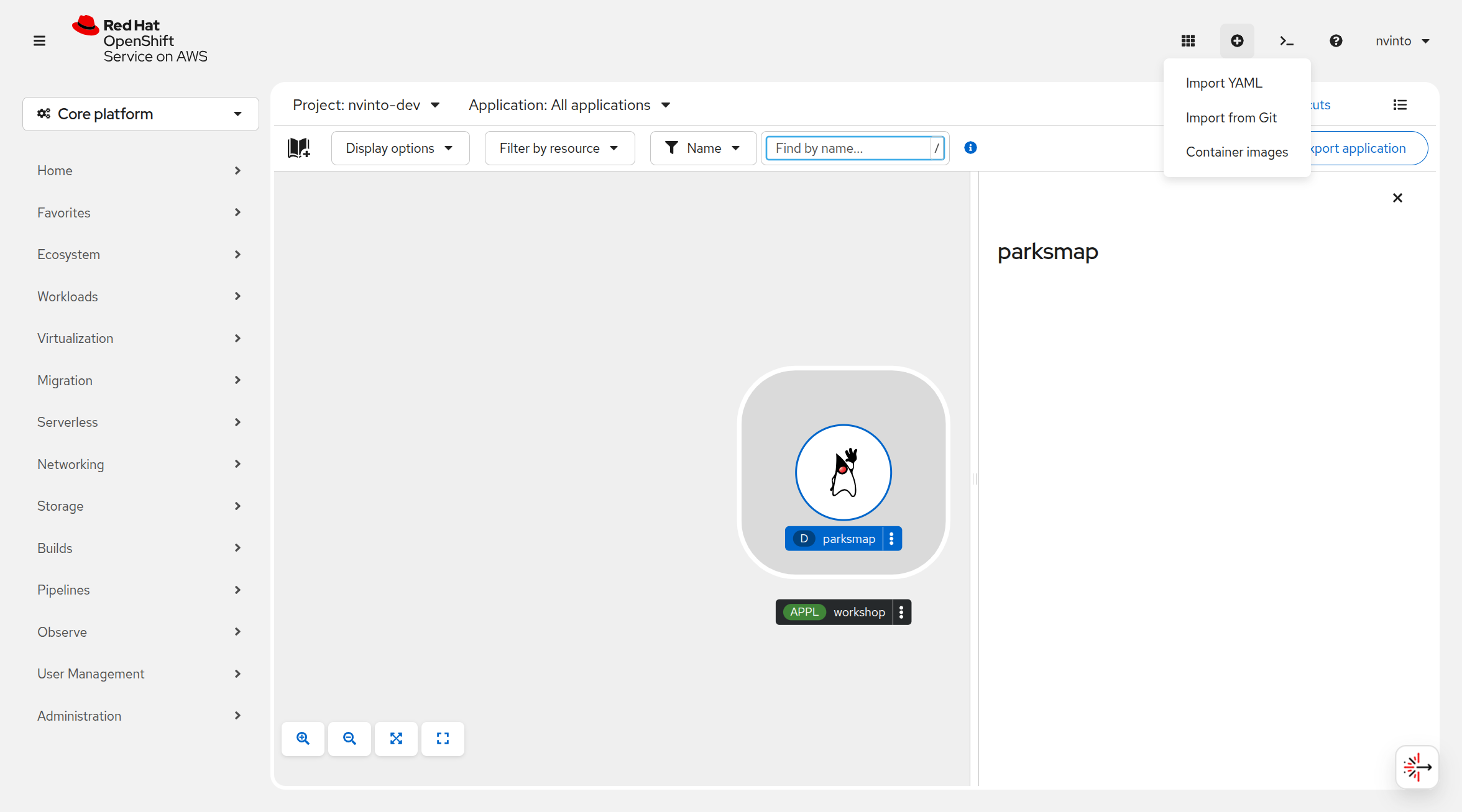
Task: Expand the Virtualization navigation section
Action: pyautogui.click(x=139, y=339)
